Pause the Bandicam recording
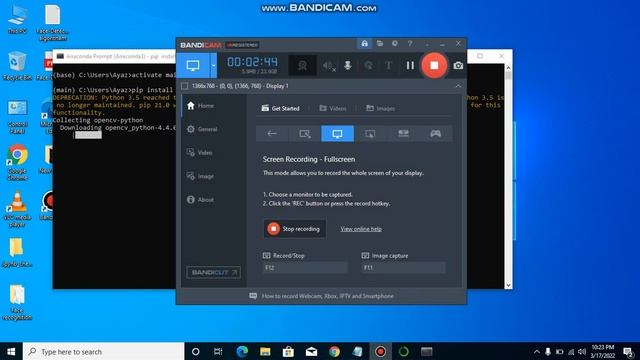This screenshot has height=360, width=640. [410, 65]
